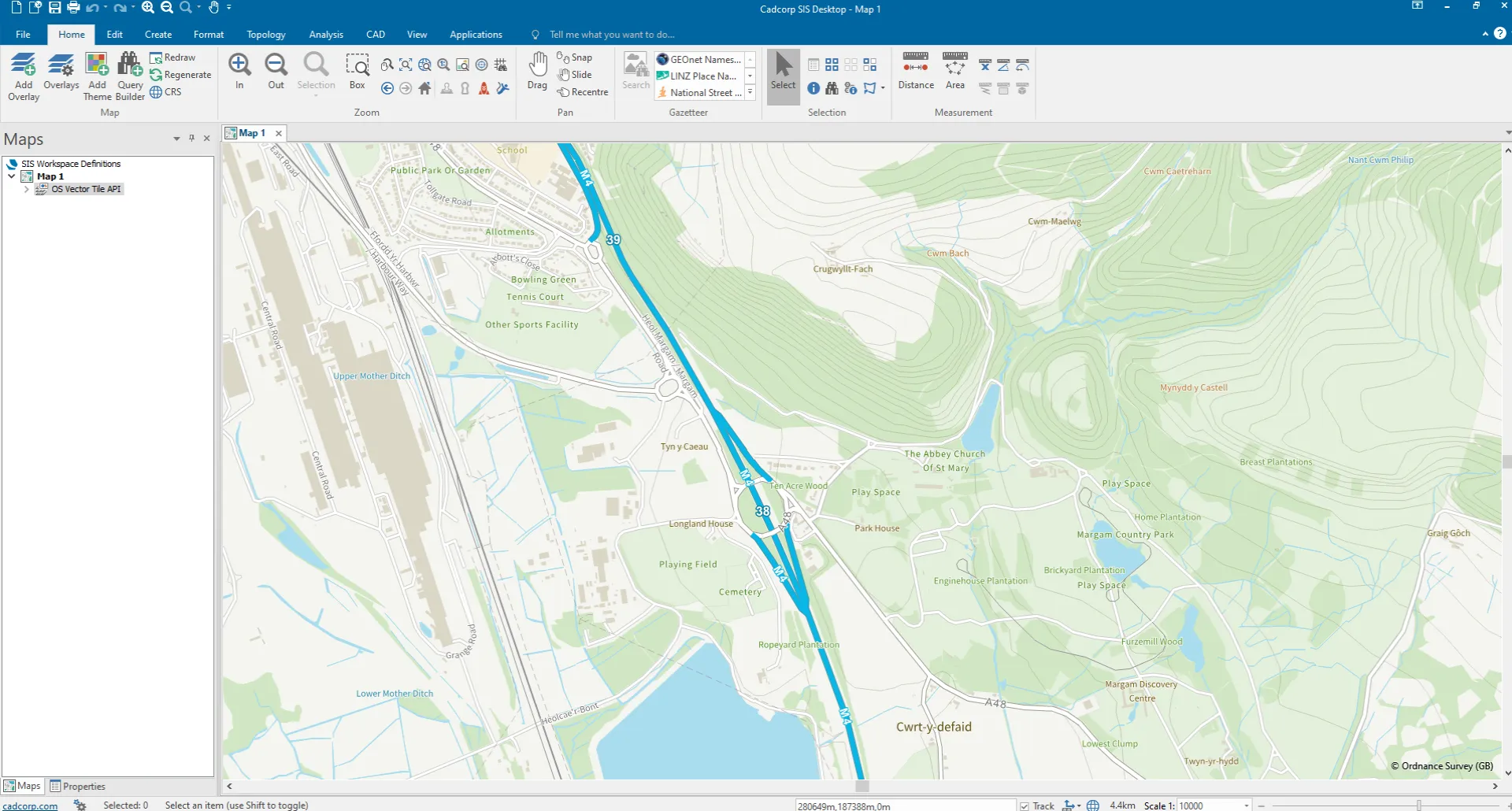1512x811 pixels.
Task: Click the invert selection grid icon
Action: [869, 65]
